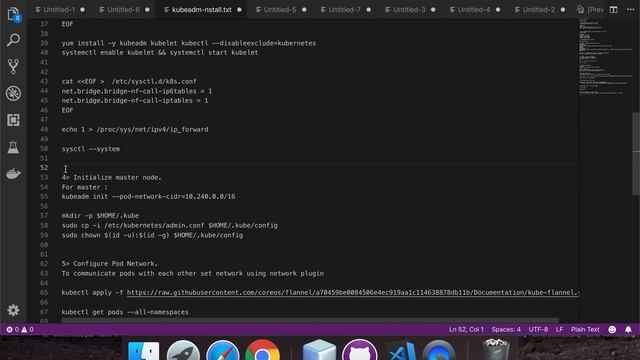This screenshot has height=360, width=640.
Task: Click '4> Initialize master node.' line
Action: pyautogui.click(x=111, y=177)
